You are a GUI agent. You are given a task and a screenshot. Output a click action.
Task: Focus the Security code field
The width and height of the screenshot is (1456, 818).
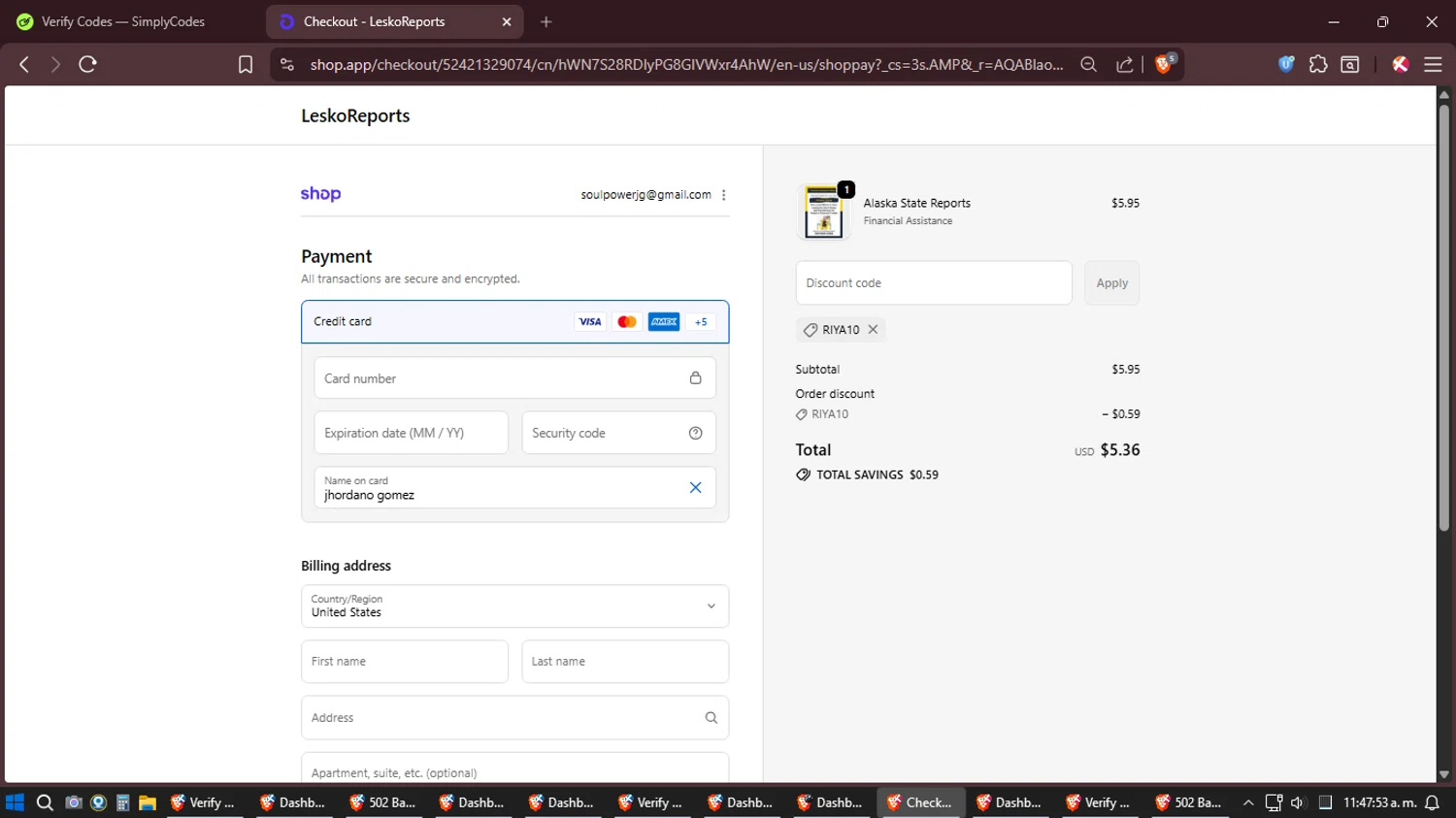(618, 433)
